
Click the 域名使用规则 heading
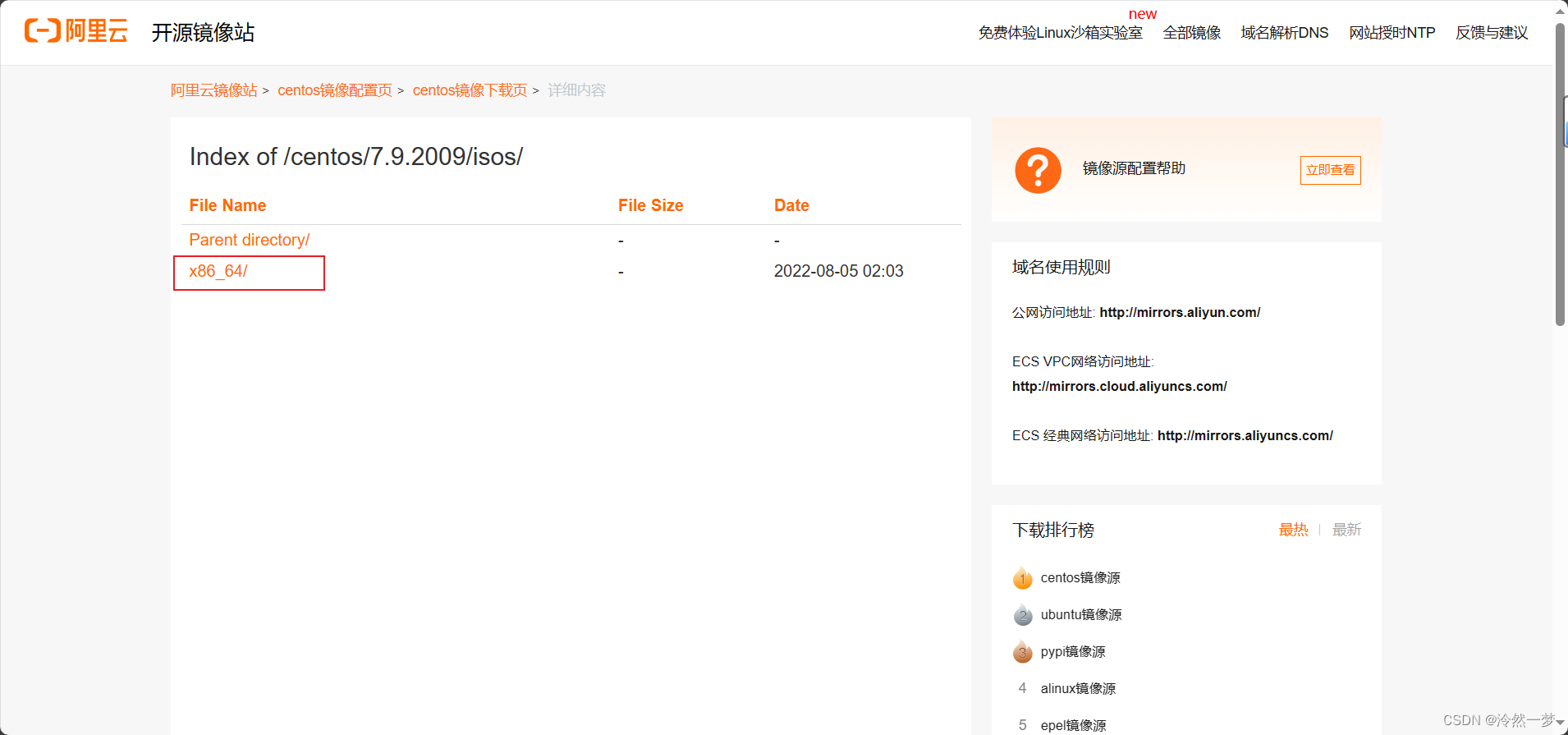(1061, 267)
